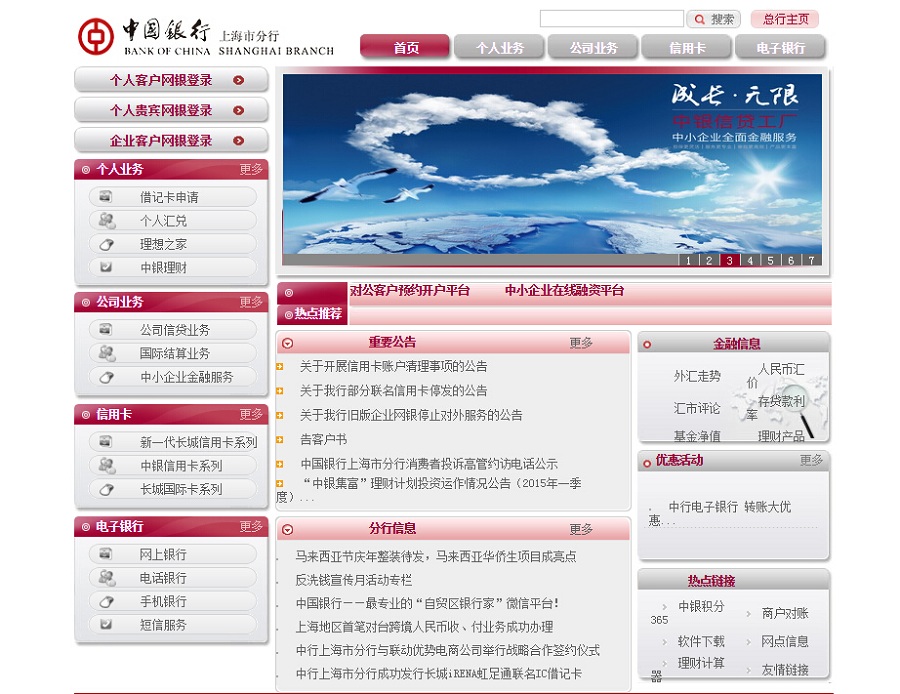Open the 个人业务 navigation tab
Image resolution: width=900 pixels, height=694 pixels.
click(499, 47)
